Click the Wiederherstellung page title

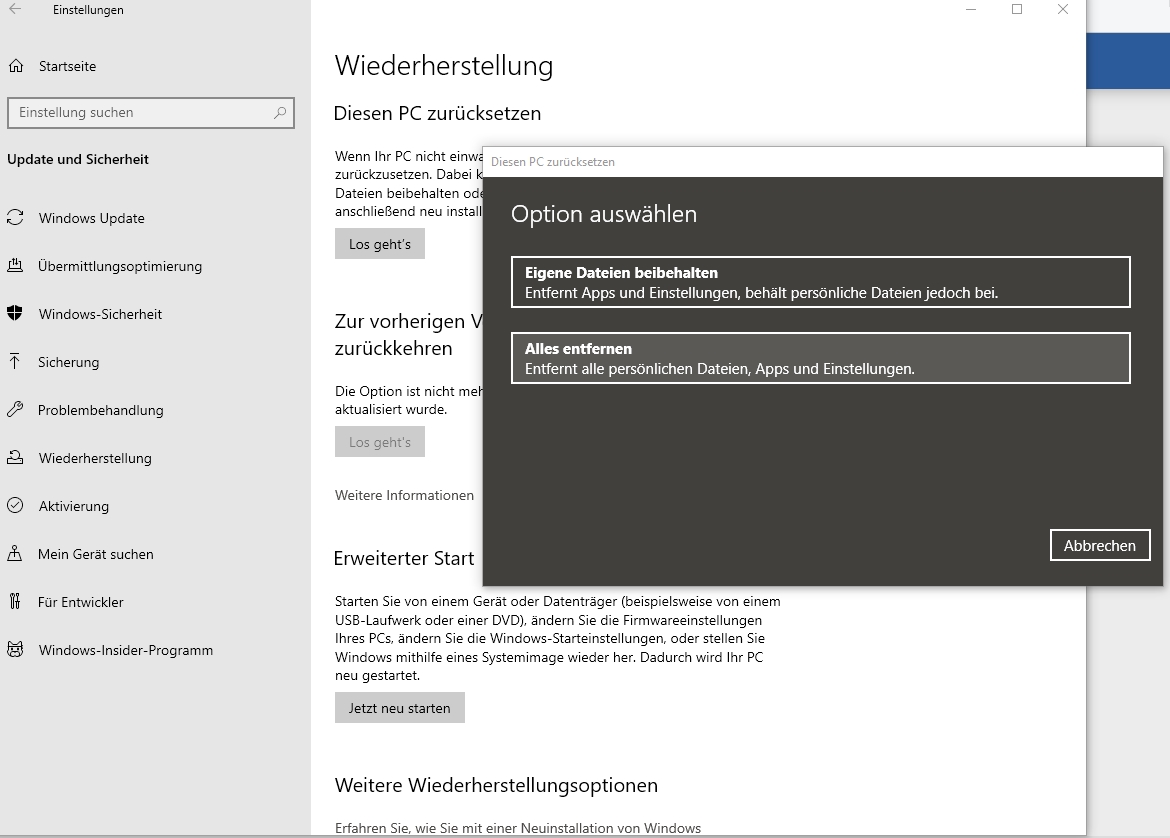coord(444,66)
